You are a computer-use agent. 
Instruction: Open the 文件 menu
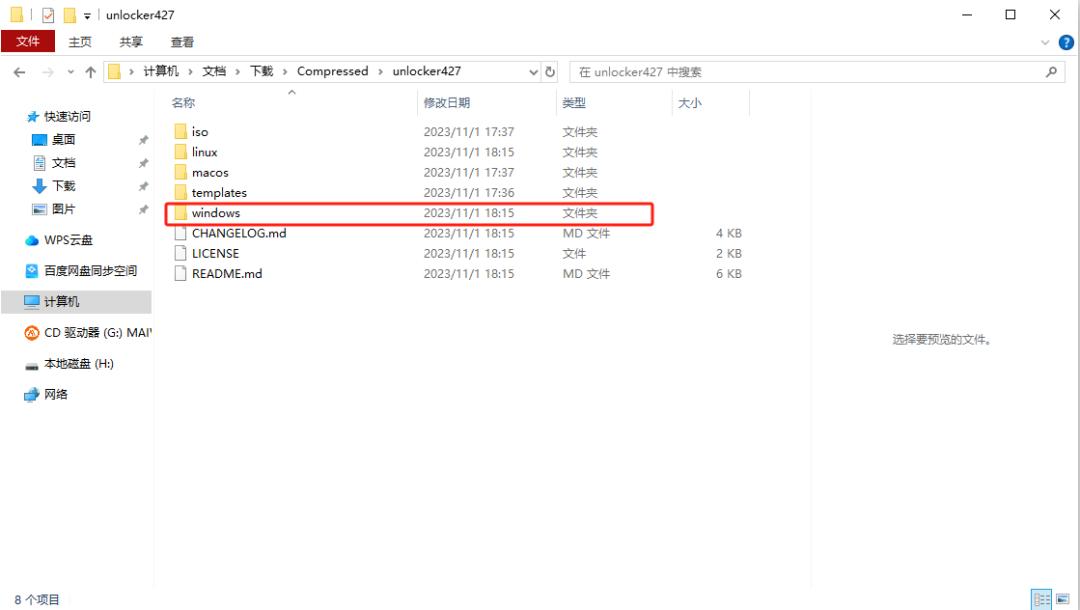tap(29, 41)
